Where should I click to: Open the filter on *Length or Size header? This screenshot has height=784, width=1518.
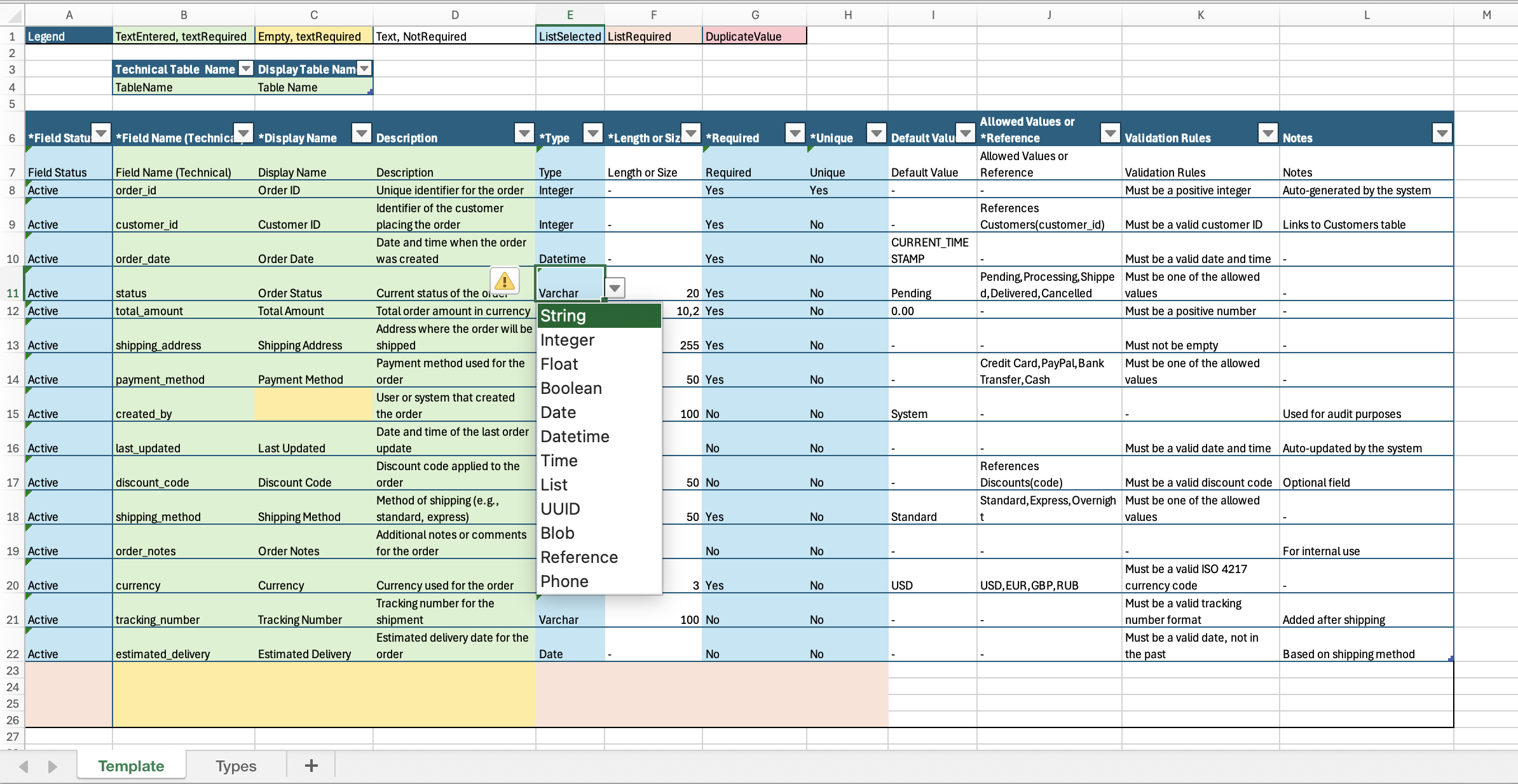pos(690,133)
